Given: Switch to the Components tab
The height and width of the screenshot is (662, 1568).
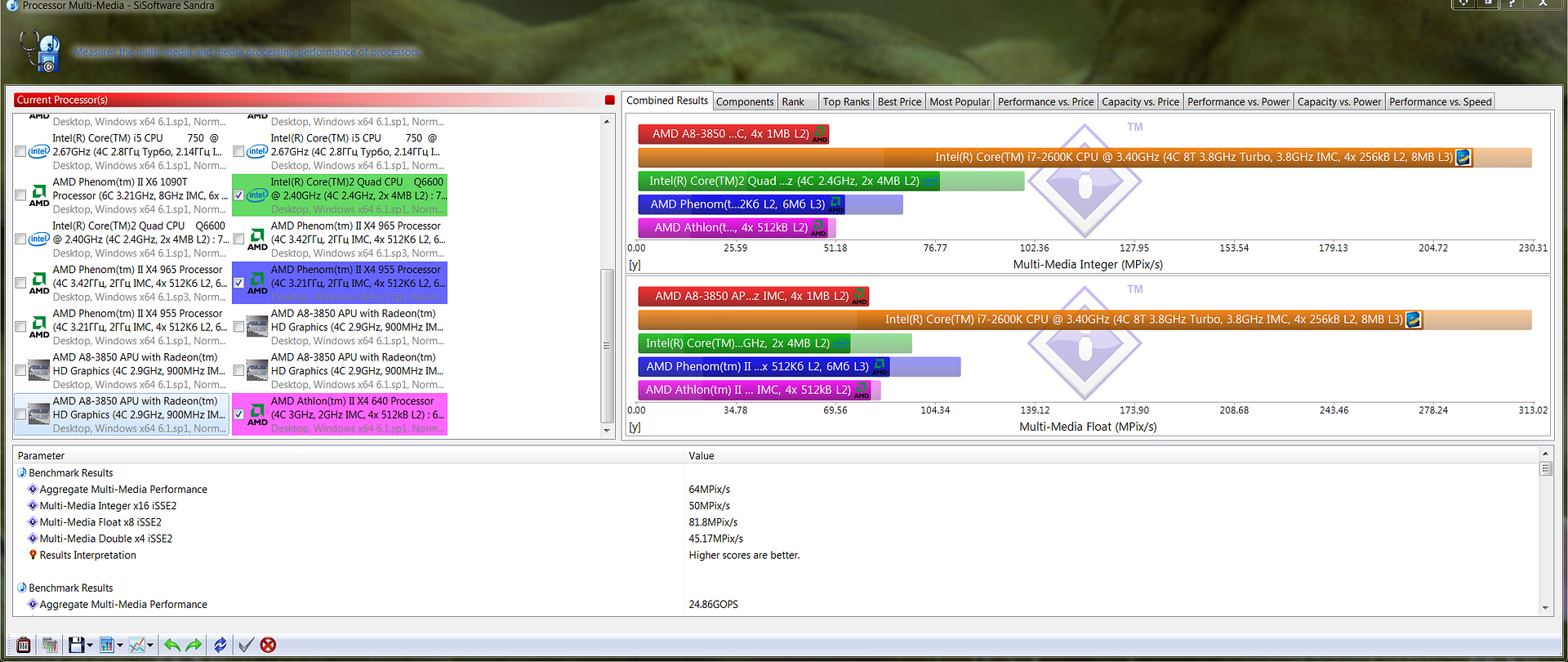Looking at the screenshot, I should pyautogui.click(x=745, y=101).
